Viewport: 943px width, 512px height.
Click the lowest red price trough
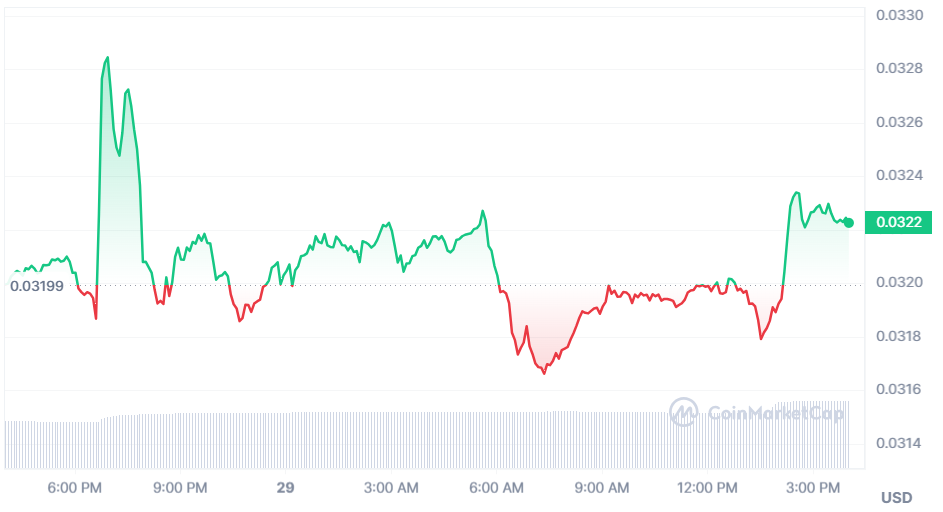tap(544, 373)
